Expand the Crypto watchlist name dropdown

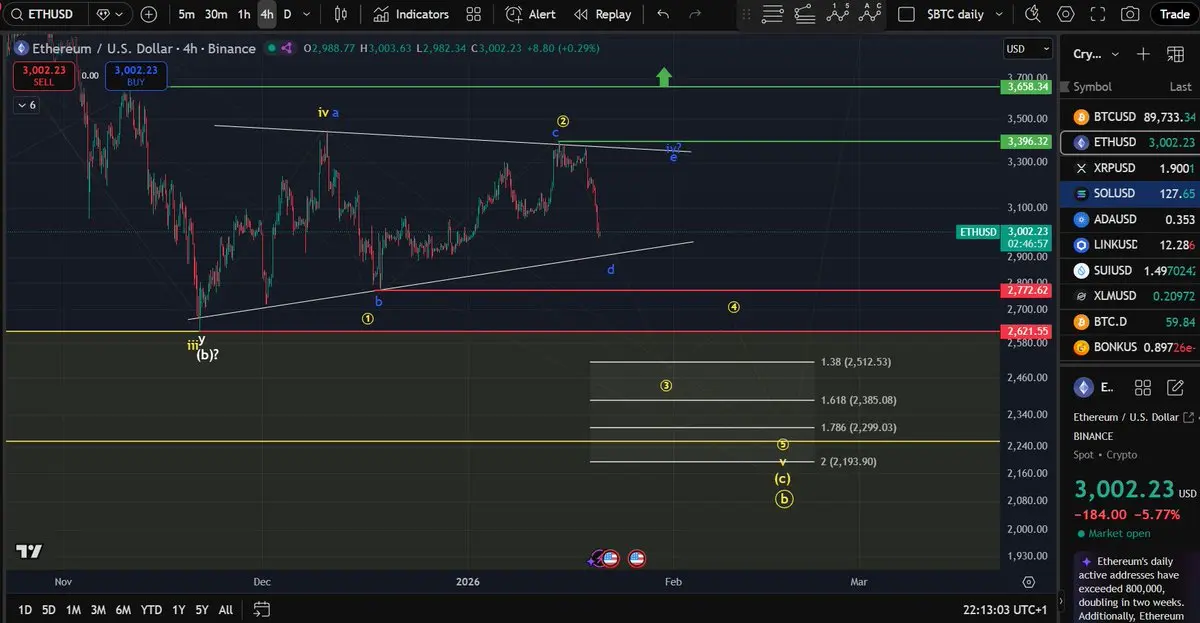point(1097,54)
